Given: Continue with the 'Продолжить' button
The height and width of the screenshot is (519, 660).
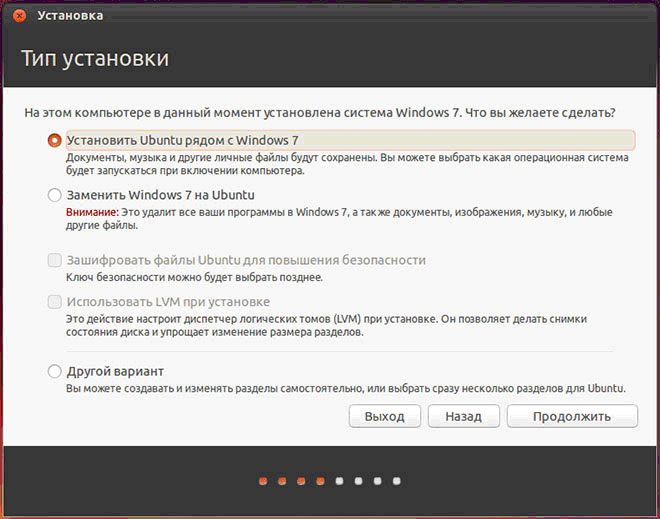Looking at the screenshot, I should [x=572, y=416].
